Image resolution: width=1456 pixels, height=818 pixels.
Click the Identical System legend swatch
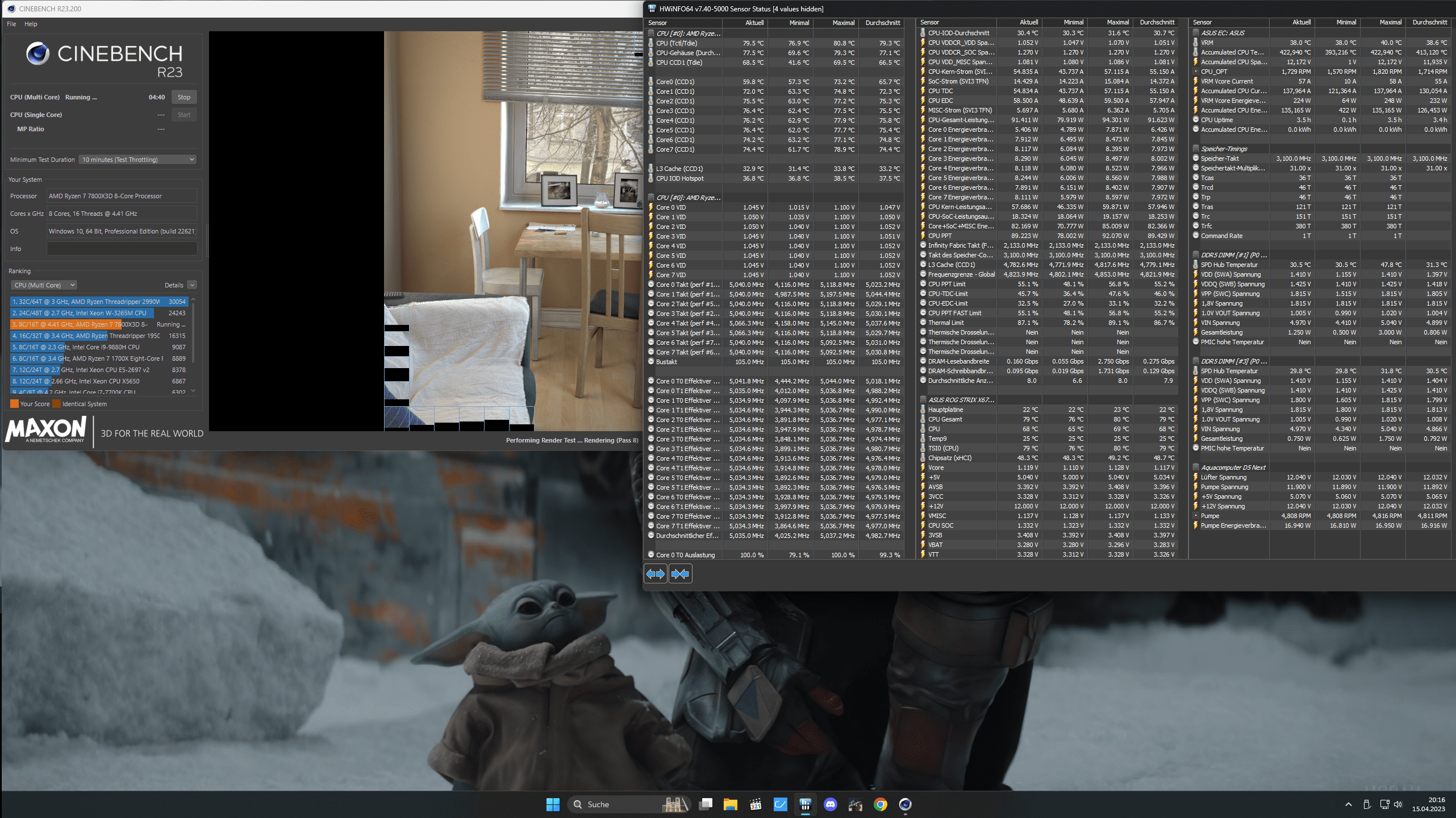(x=56, y=404)
